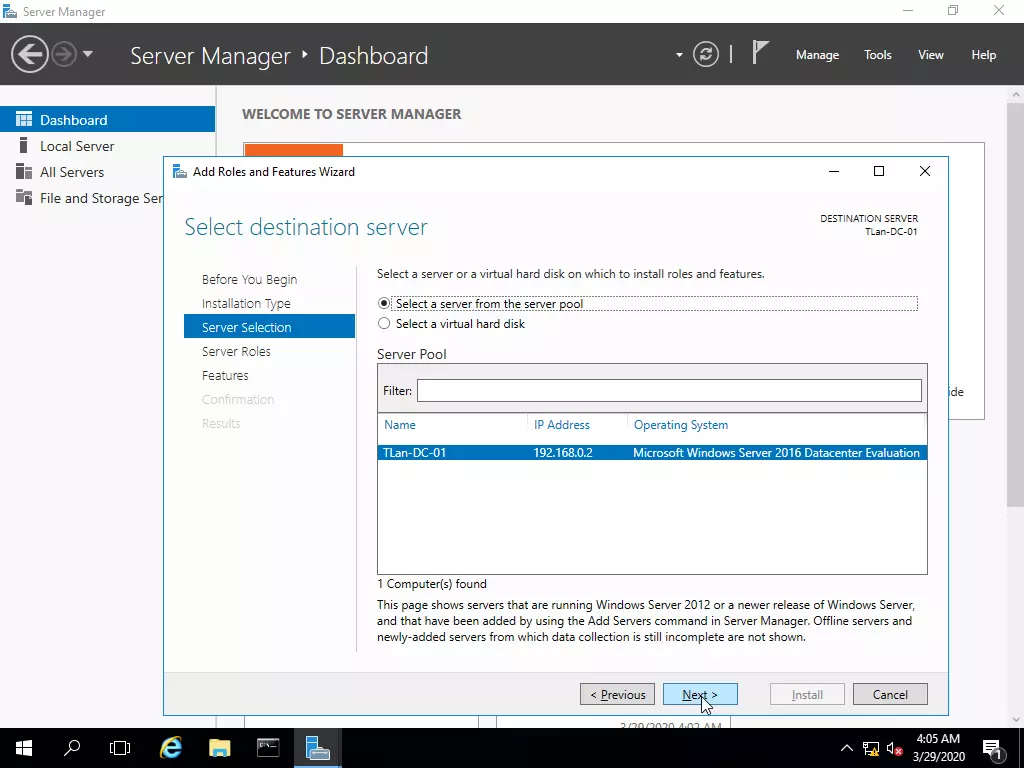Click the network status tray icon
Image resolution: width=1024 pixels, height=768 pixels.
click(871, 749)
